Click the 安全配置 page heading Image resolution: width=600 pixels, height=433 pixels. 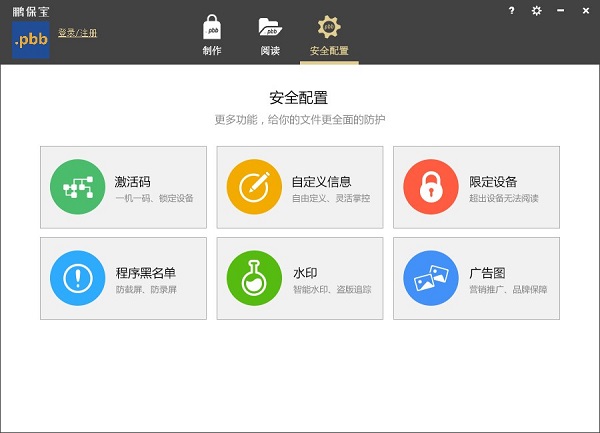(x=298, y=98)
